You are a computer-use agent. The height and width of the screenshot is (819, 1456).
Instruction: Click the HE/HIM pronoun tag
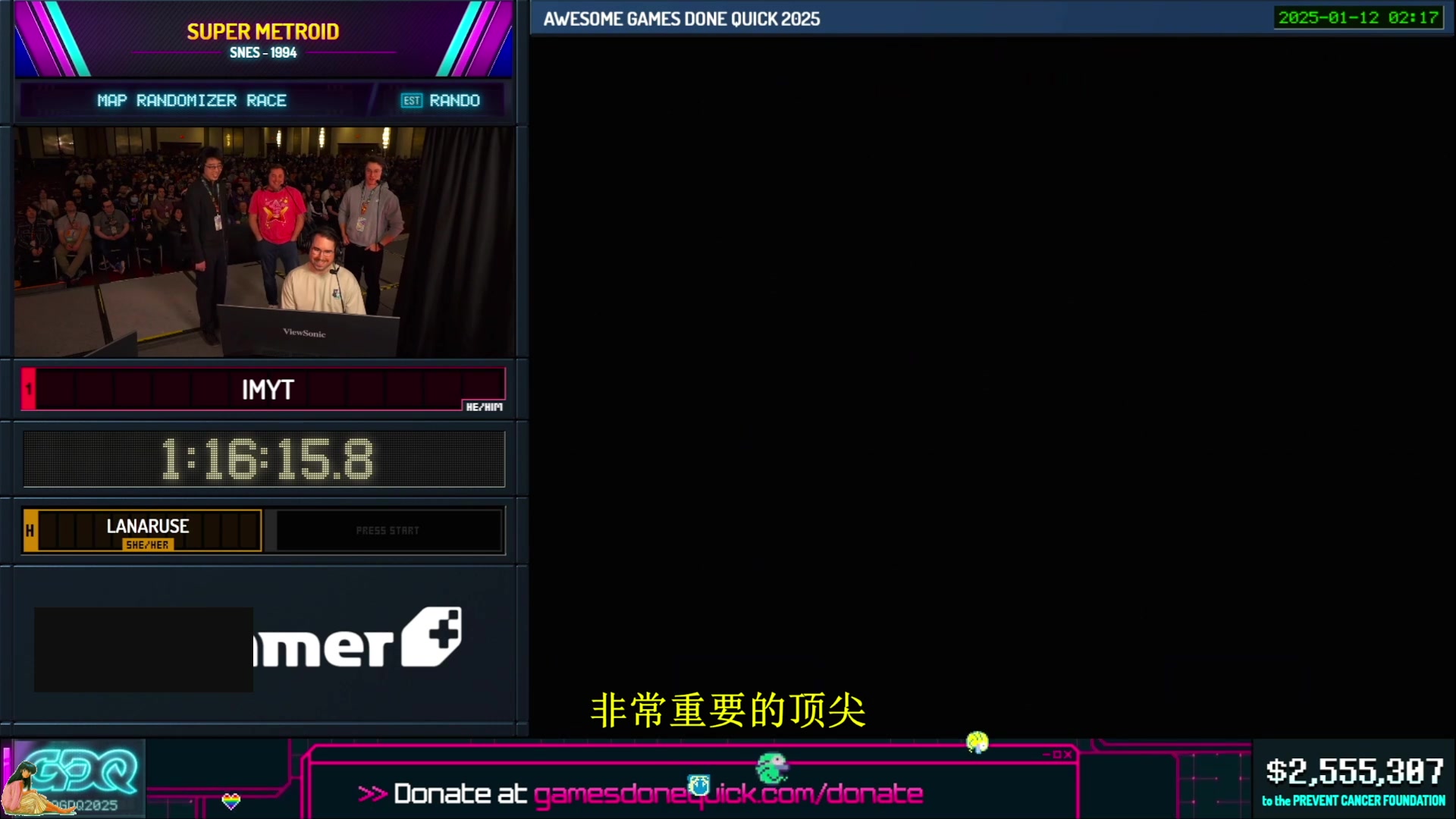(484, 407)
